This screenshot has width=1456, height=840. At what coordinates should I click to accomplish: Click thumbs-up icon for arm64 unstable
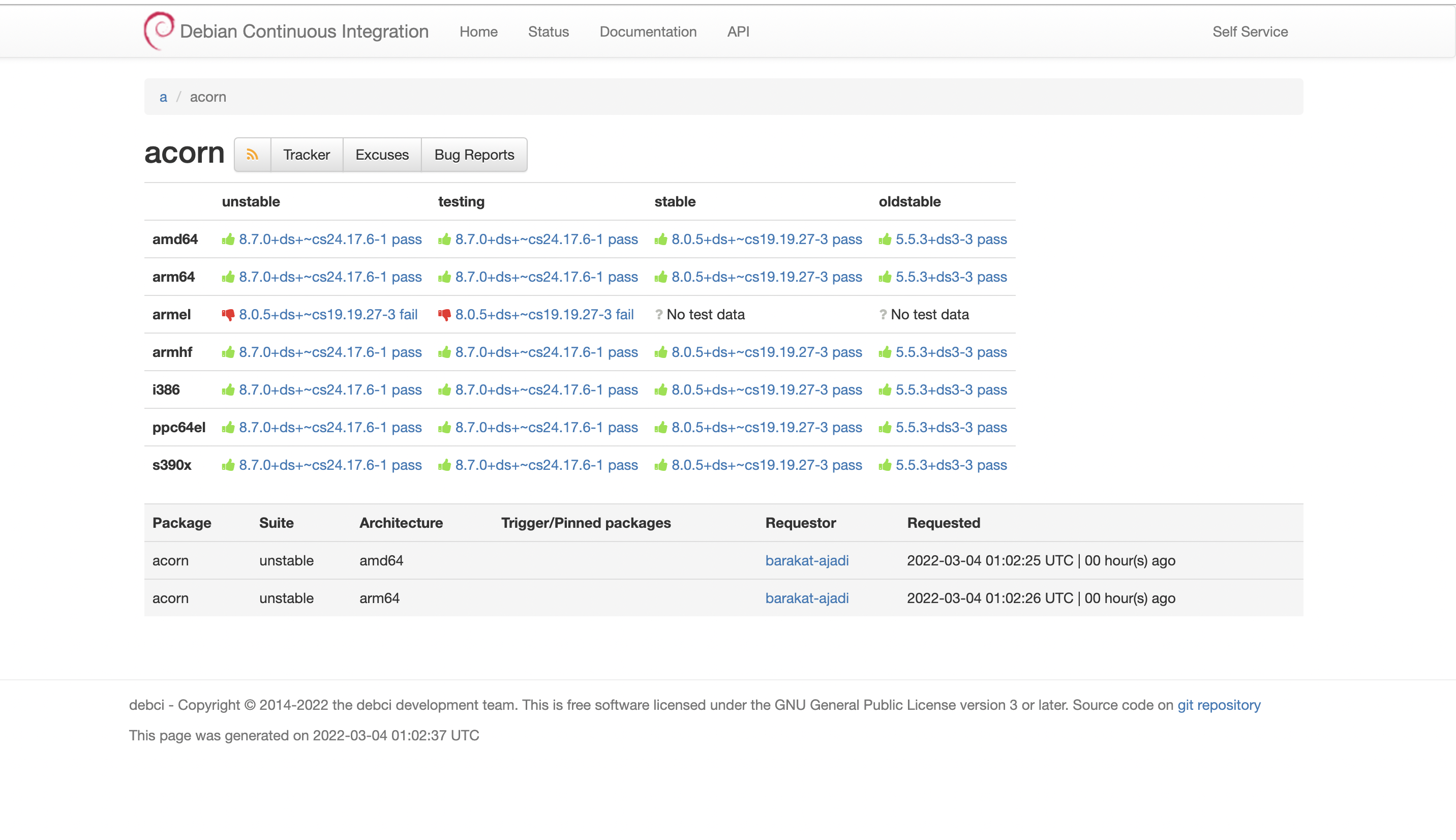(228, 277)
